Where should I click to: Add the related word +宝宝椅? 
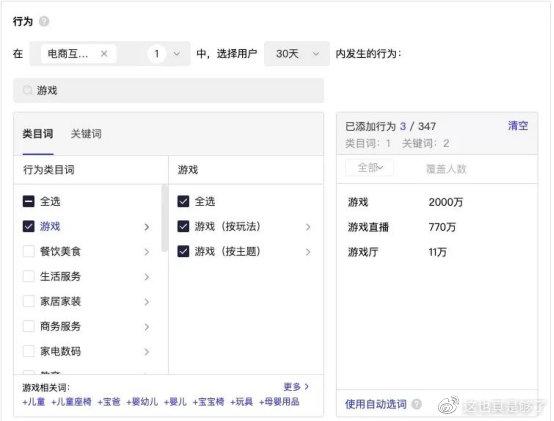point(208,402)
